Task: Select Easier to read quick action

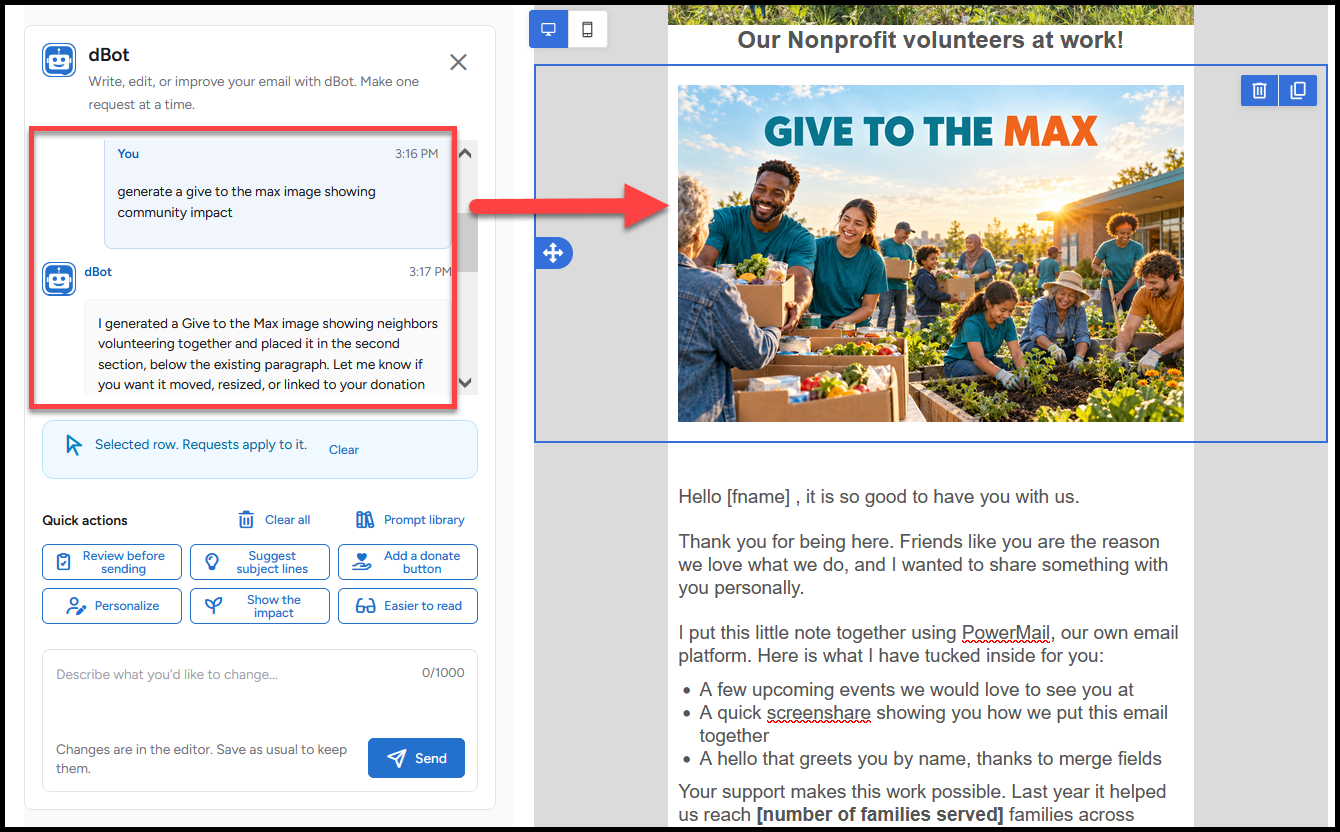Action: coord(408,606)
